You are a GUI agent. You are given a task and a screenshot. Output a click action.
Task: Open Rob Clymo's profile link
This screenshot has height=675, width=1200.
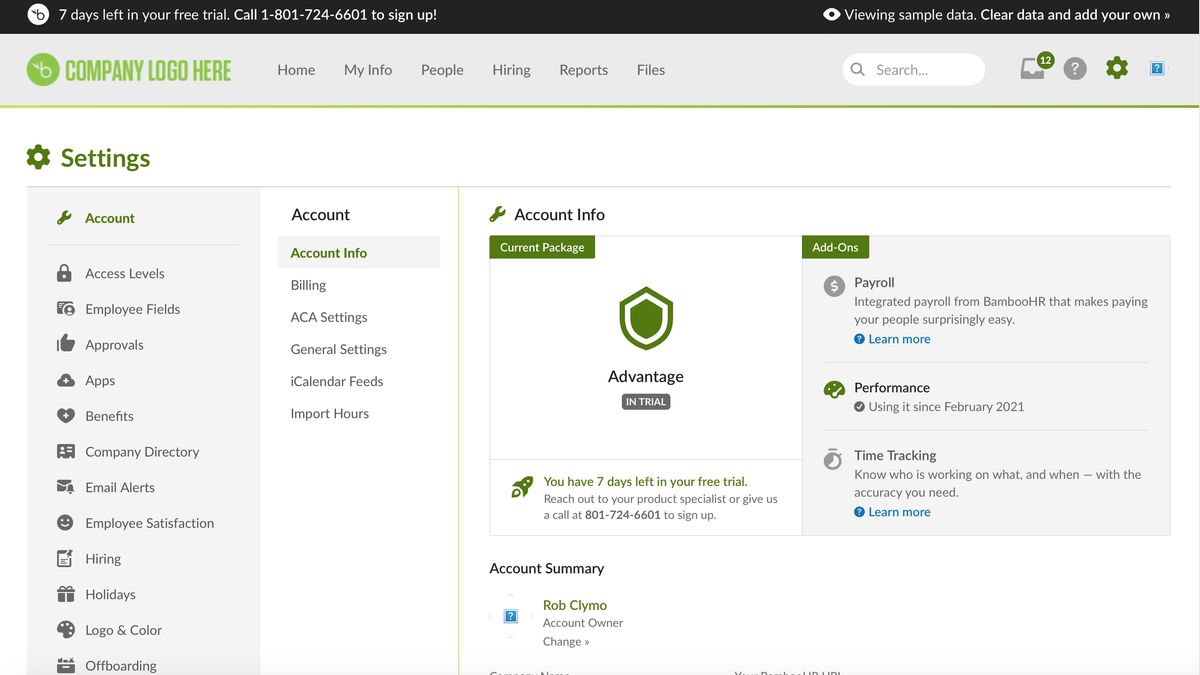(574, 604)
